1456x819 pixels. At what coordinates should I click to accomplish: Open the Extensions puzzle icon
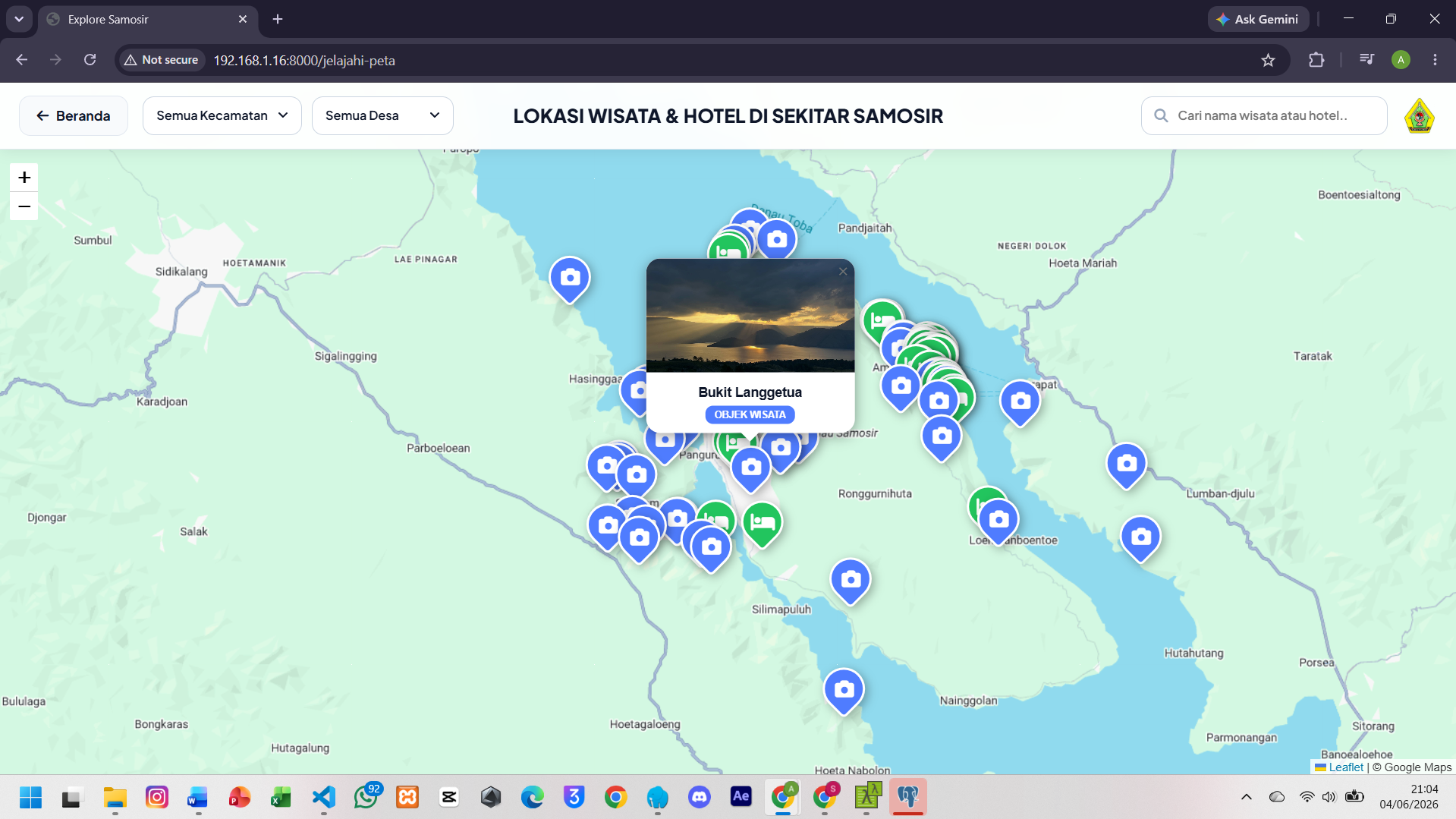tap(1316, 60)
